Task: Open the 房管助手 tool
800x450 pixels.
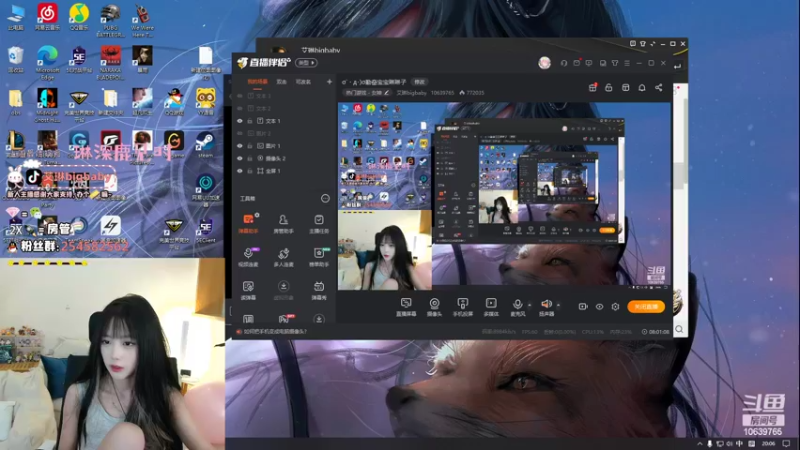Action: [x=283, y=223]
